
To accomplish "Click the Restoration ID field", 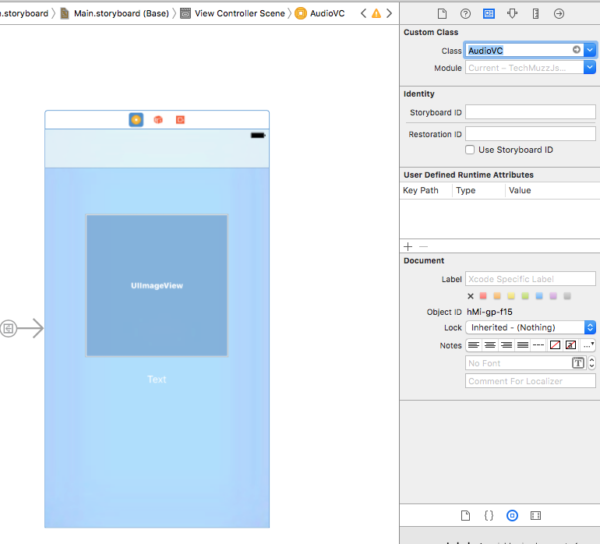I will (530, 134).
